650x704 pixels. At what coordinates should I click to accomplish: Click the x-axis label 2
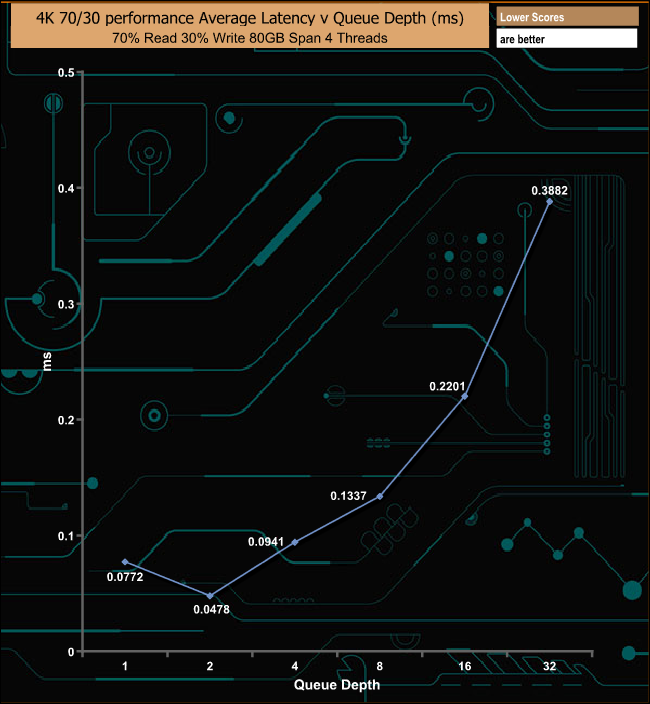coord(210,666)
